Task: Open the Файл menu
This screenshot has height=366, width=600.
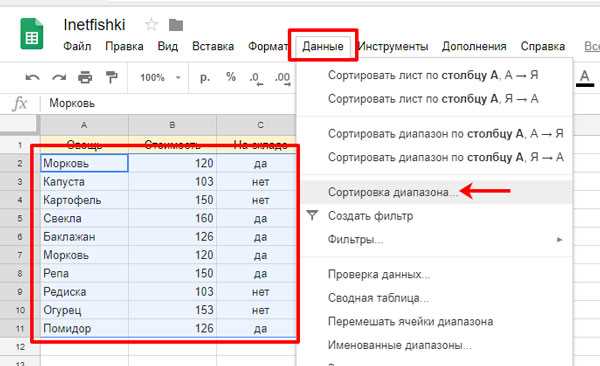Action: pyautogui.click(x=77, y=46)
